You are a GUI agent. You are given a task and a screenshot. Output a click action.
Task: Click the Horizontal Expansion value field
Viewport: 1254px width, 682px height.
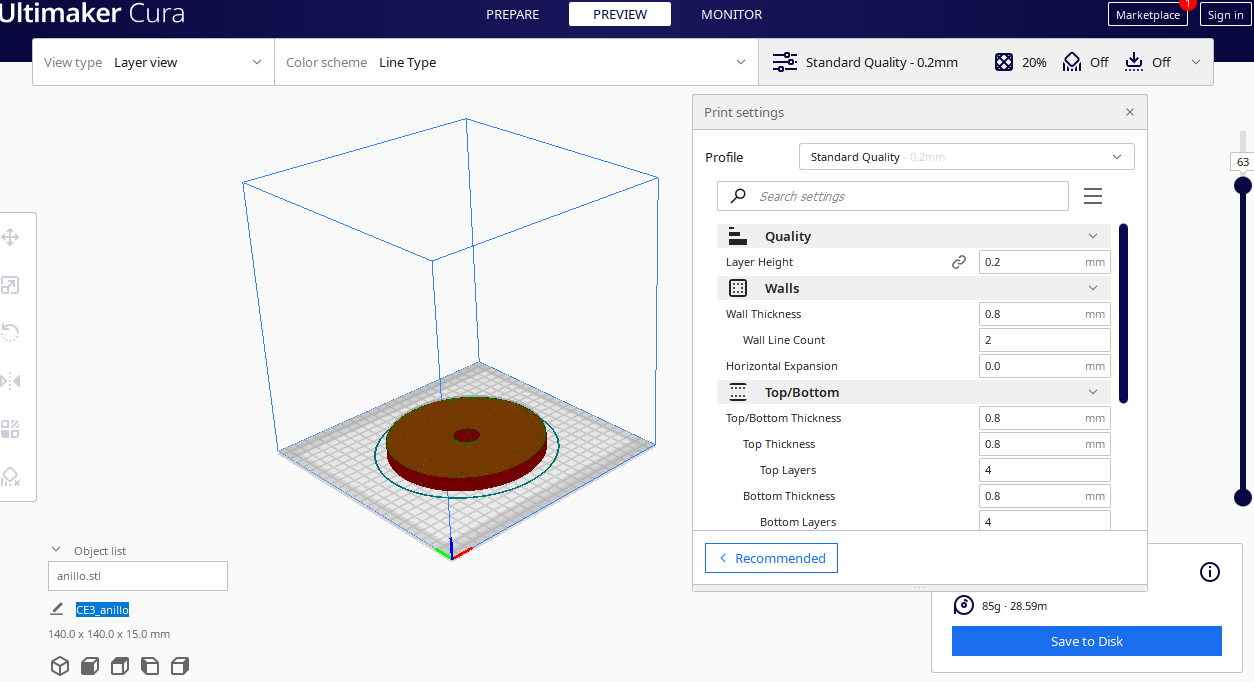[x=1044, y=366]
